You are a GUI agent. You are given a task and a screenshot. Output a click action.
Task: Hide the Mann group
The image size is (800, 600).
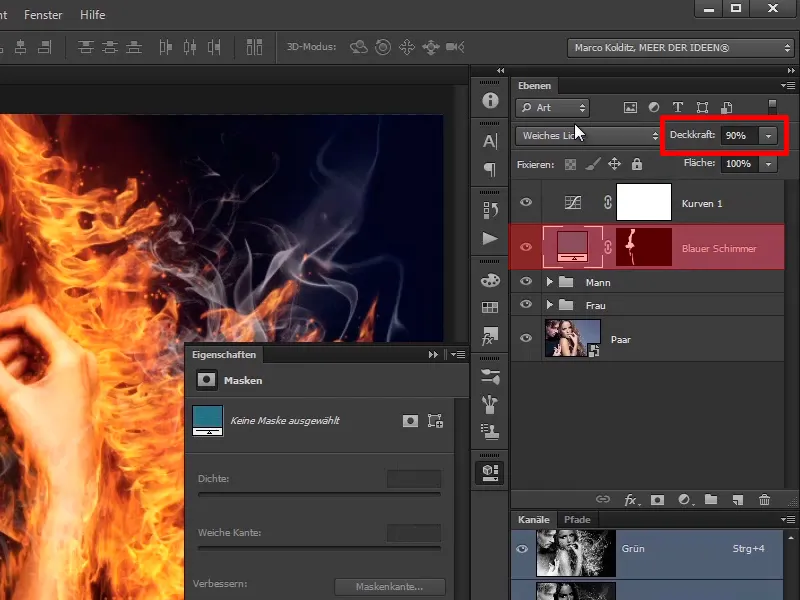[526, 281]
